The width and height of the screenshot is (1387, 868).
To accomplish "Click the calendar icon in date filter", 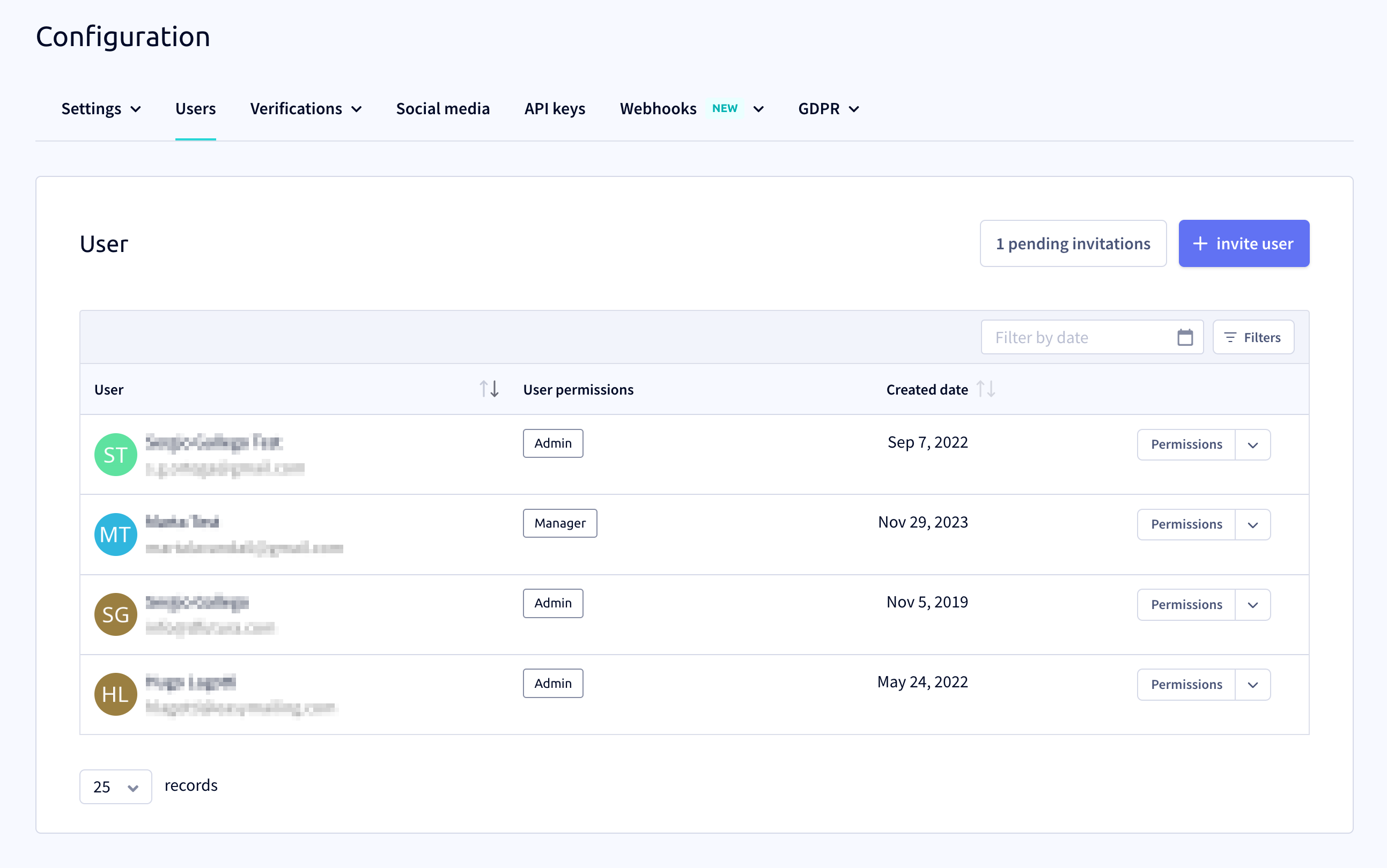I will (x=1185, y=337).
